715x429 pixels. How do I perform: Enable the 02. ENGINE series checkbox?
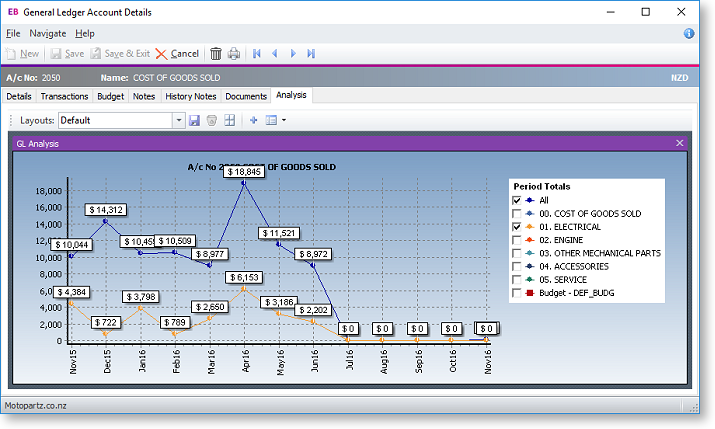(517, 240)
